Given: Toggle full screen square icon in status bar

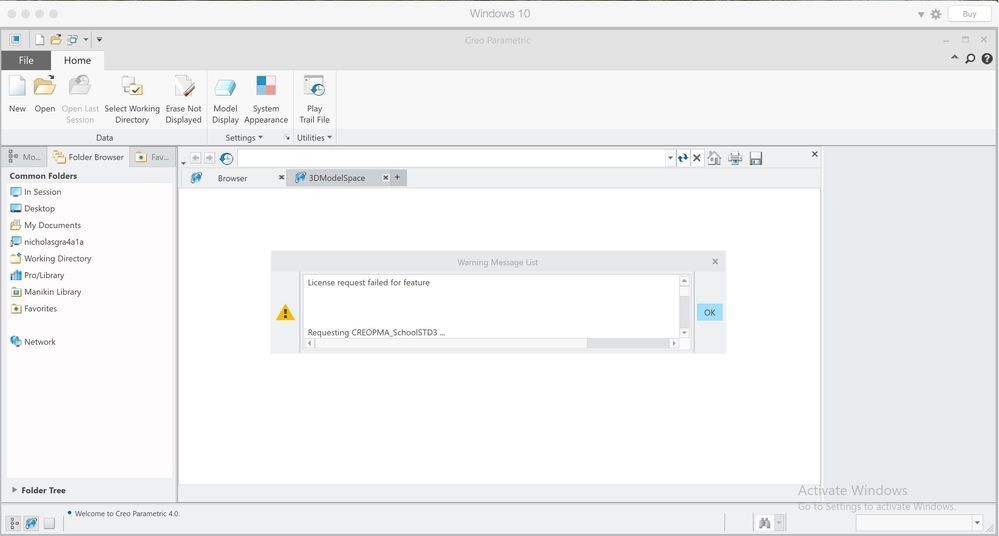Looking at the screenshot, I should (x=49, y=523).
